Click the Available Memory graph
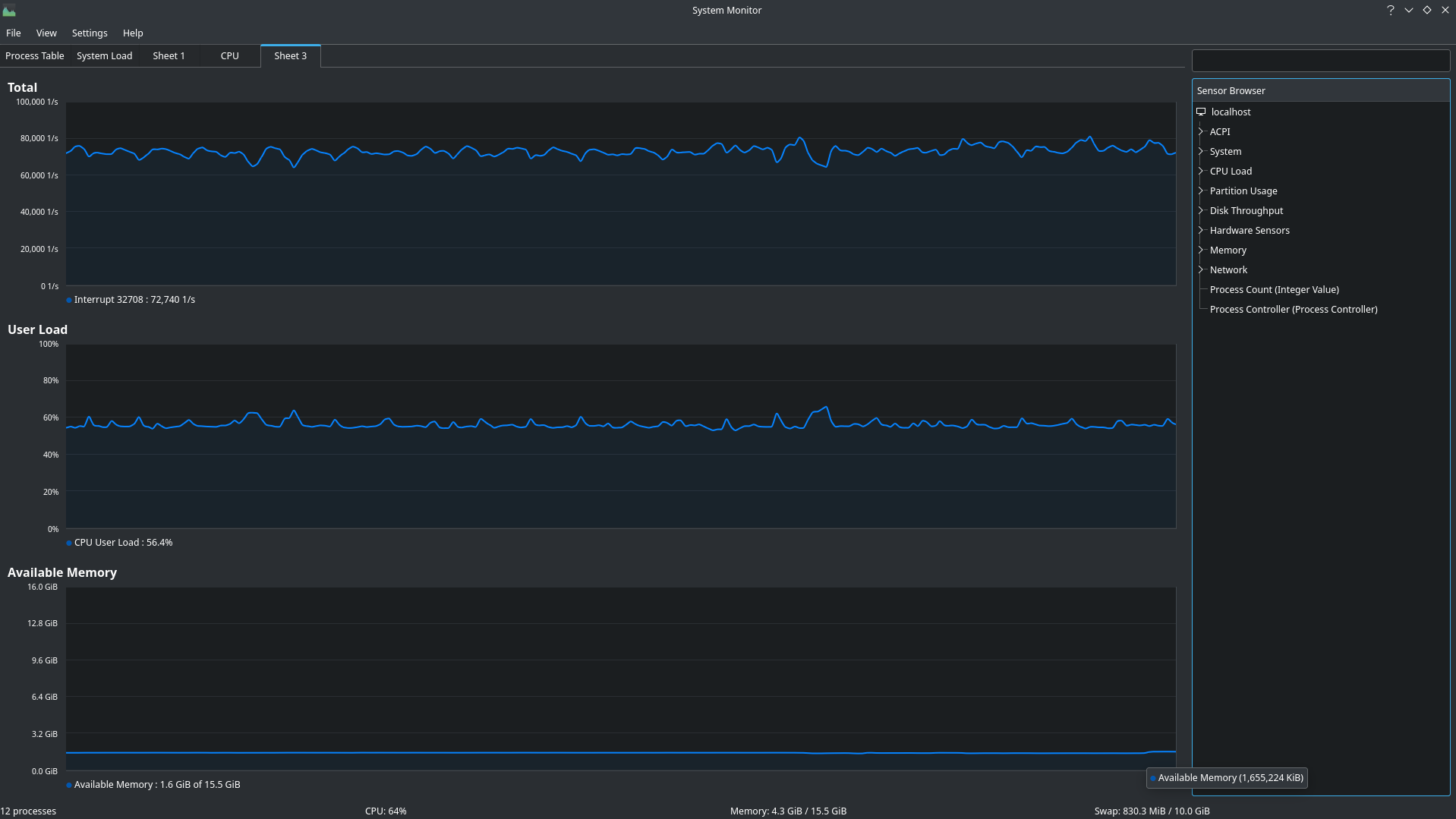1456x819 pixels. (621, 679)
